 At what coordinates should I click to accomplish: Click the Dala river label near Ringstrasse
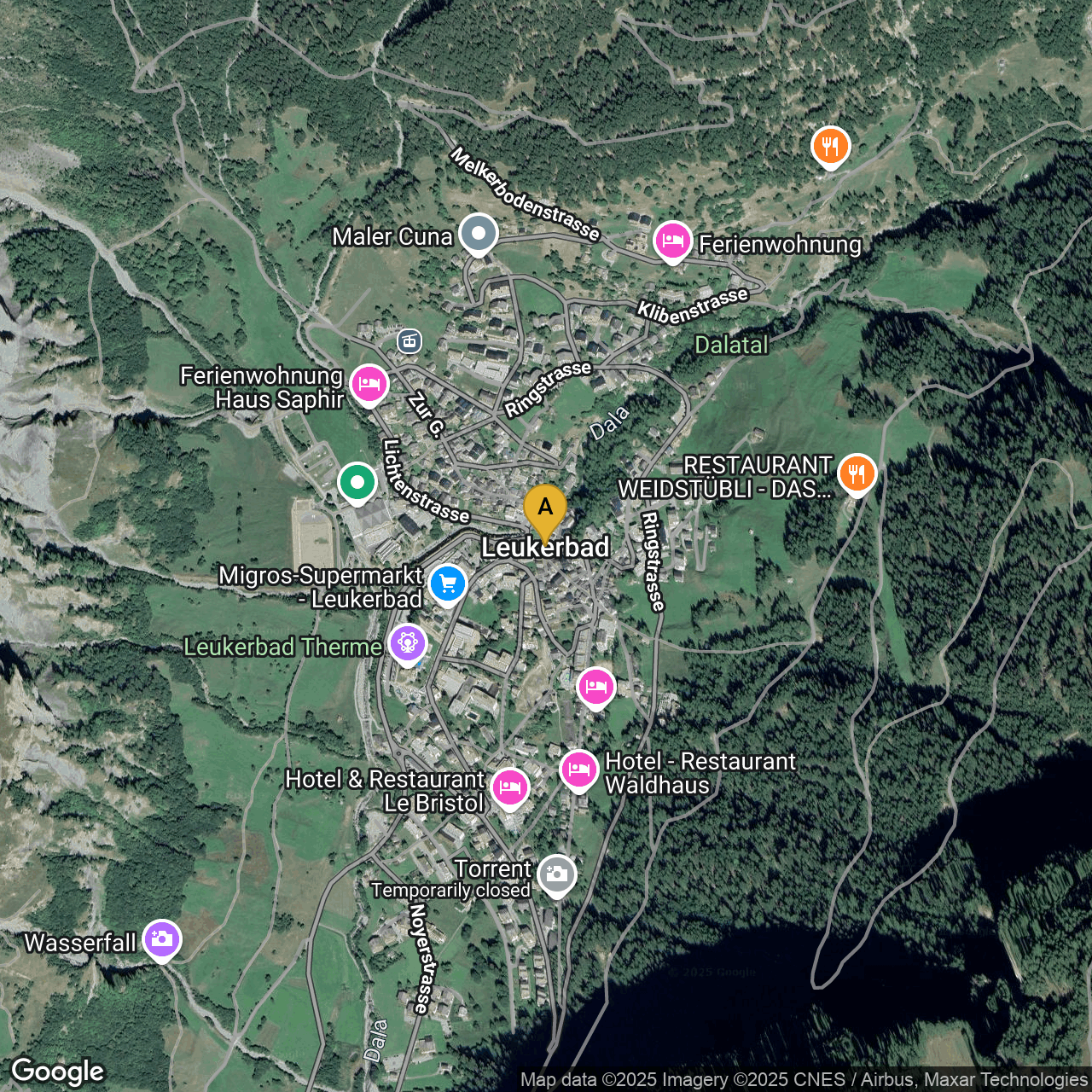[x=610, y=423]
